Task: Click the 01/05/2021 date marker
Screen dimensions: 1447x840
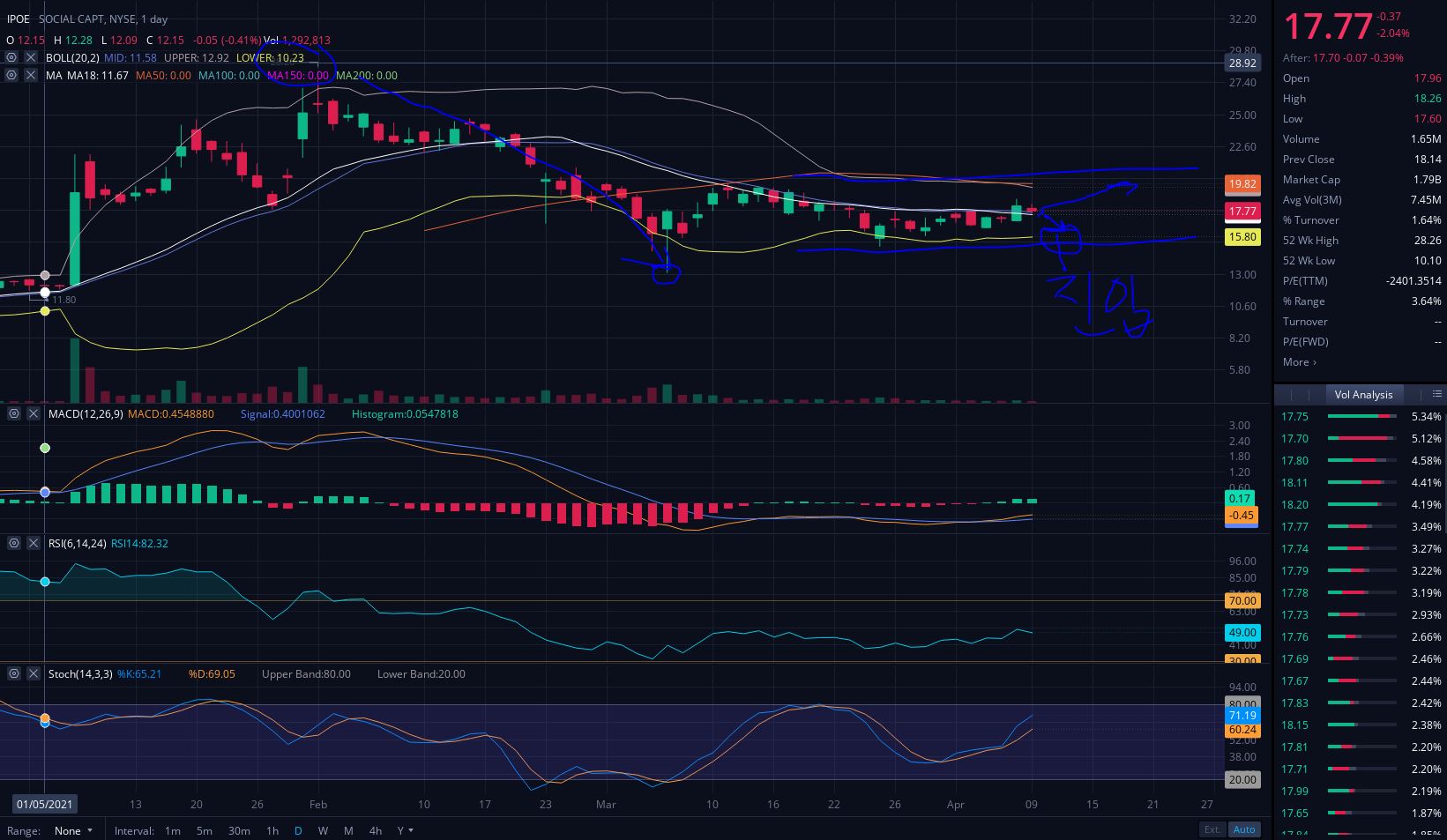Action: click(45, 804)
